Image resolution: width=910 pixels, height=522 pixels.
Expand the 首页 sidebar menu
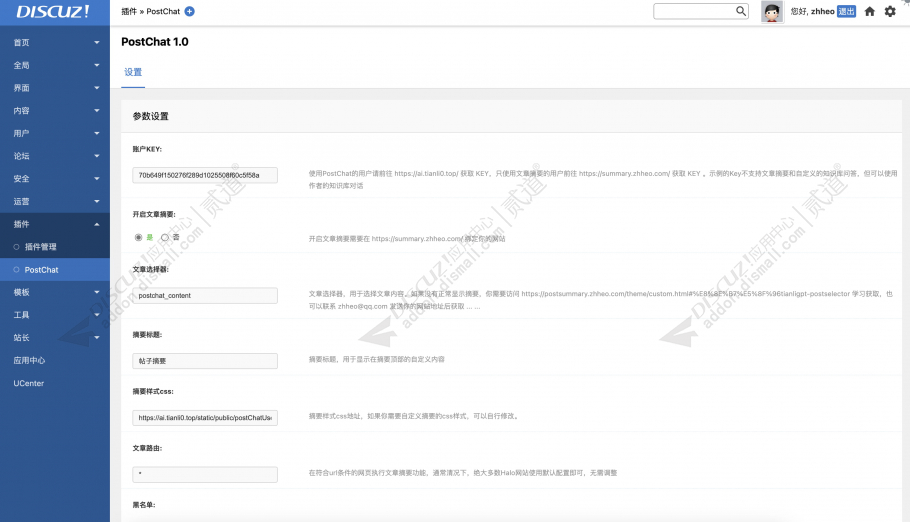(55, 42)
